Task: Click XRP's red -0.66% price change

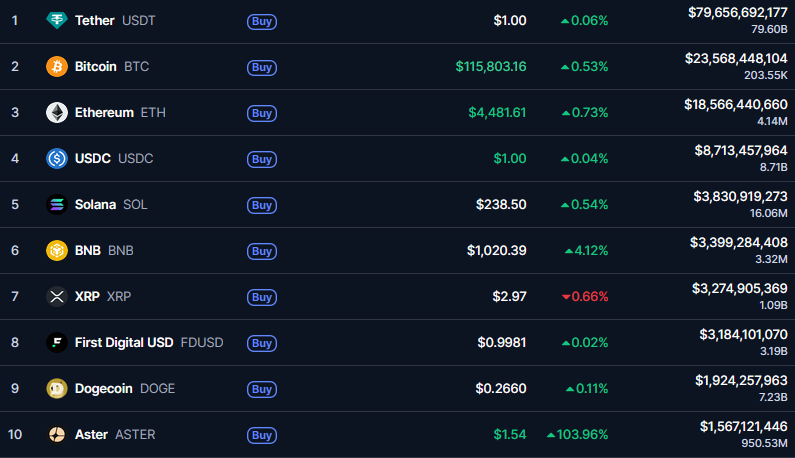Action: 584,296
